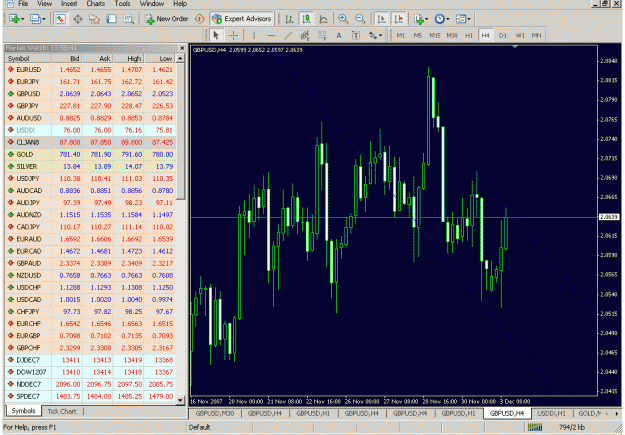Open the USDIX,H1 chart tab
625x435 pixels.
[552, 413]
